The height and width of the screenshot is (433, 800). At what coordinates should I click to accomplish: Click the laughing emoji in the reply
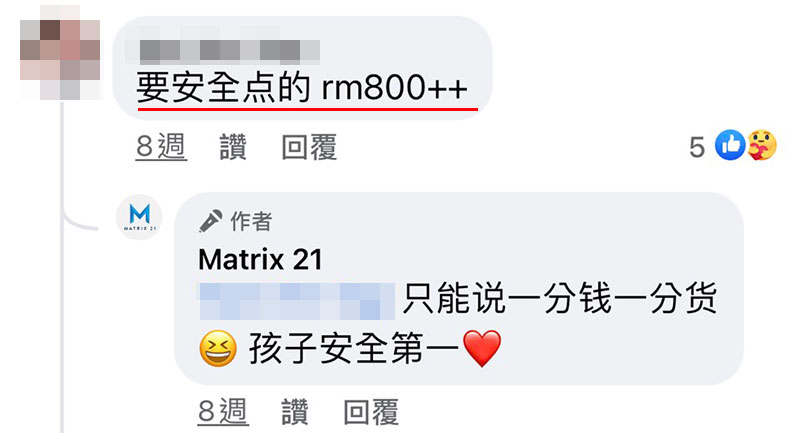pyautogui.click(x=218, y=349)
